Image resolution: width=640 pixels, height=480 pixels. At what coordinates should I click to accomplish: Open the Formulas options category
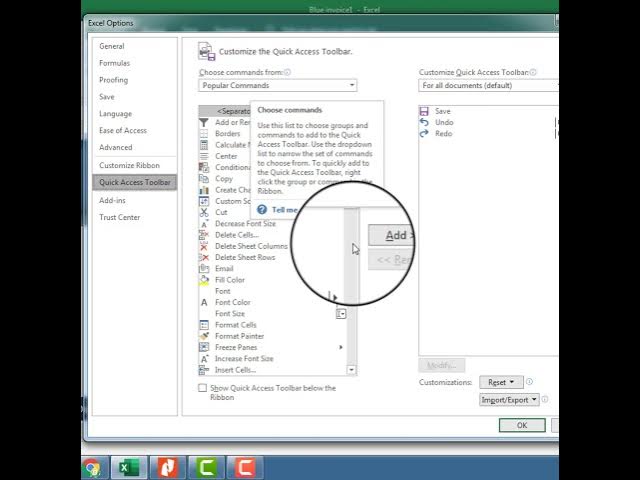[x=115, y=63]
